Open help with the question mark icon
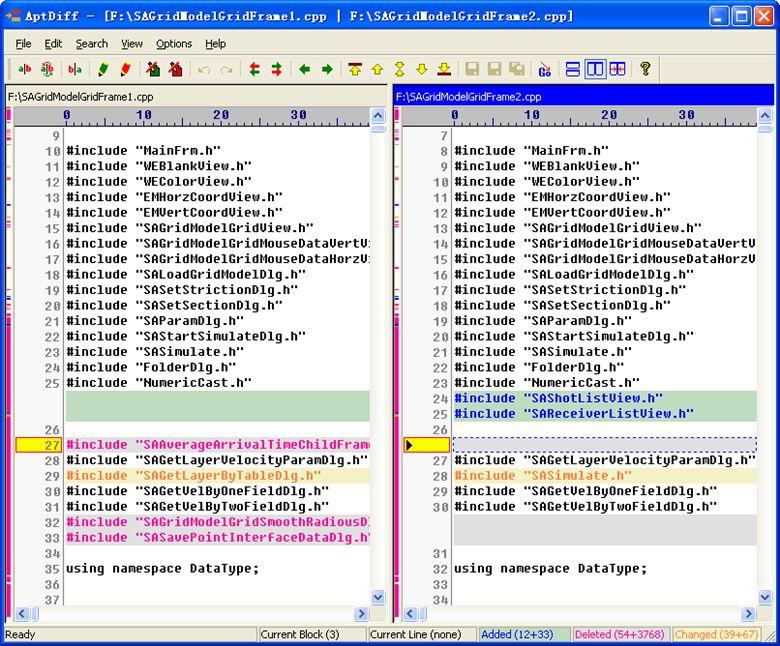 [x=645, y=69]
